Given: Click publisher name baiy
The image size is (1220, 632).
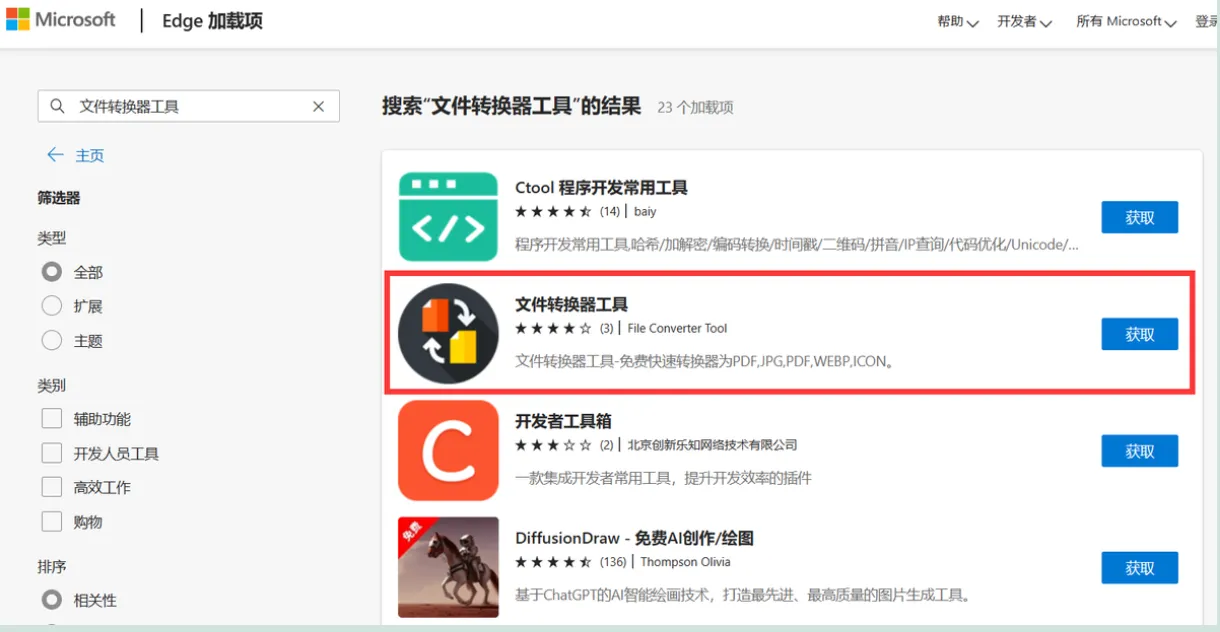Looking at the screenshot, I should (645, 212).
